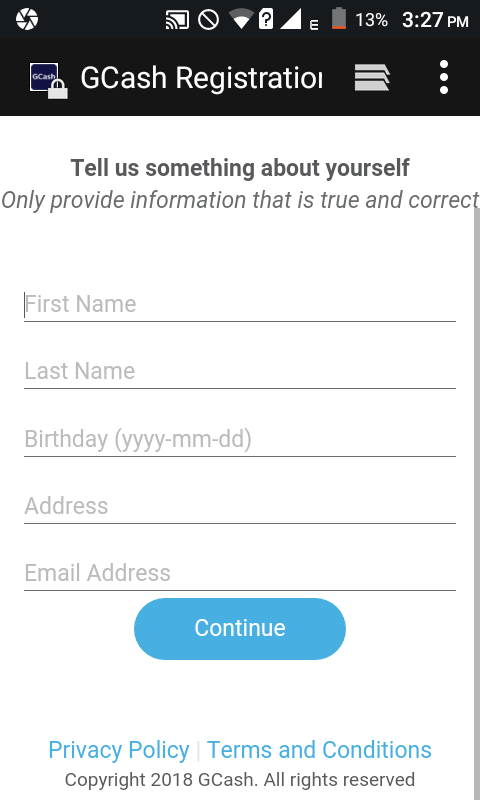
Task: Select the Email Address field
Action: [240, 573]
